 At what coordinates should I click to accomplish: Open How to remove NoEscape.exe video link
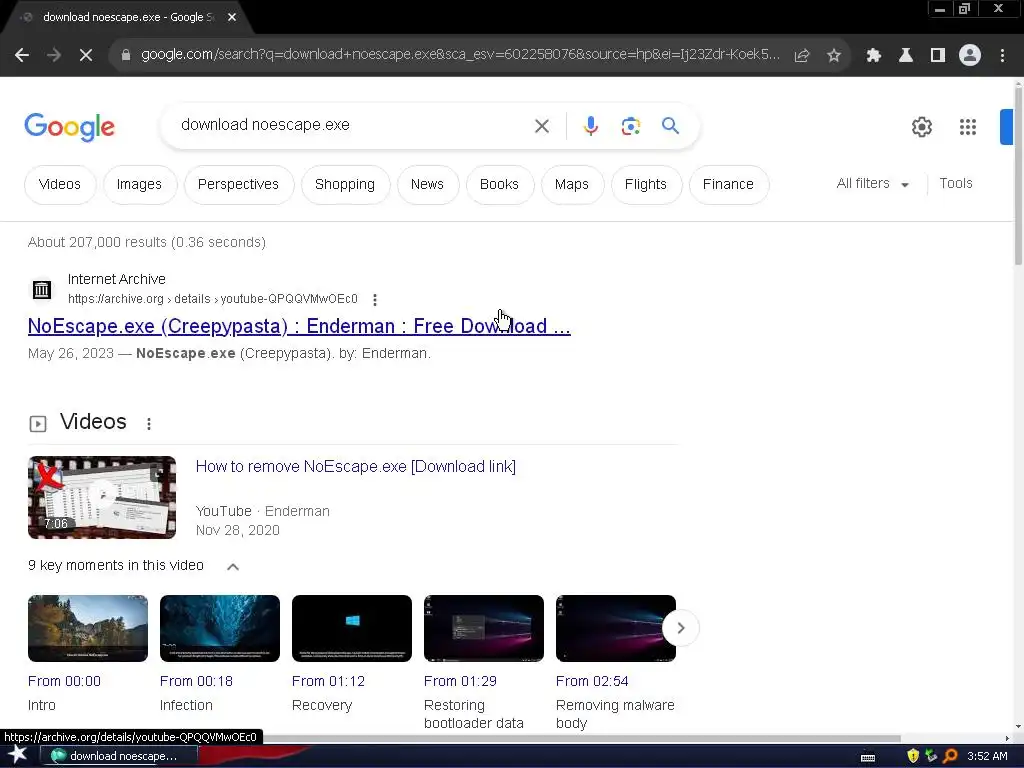pyautogui.click(x=356, y=466)
